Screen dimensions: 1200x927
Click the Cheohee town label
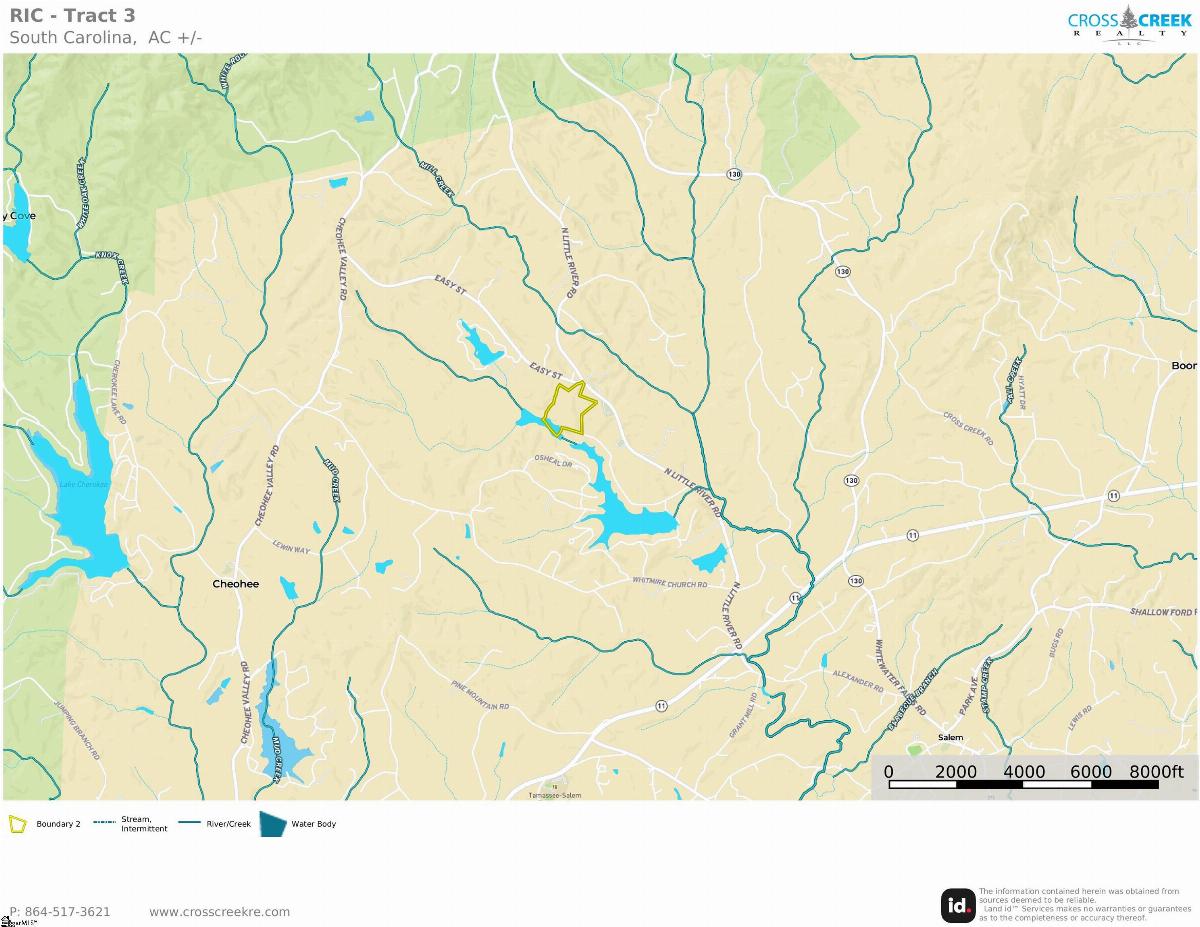(236, 584)
